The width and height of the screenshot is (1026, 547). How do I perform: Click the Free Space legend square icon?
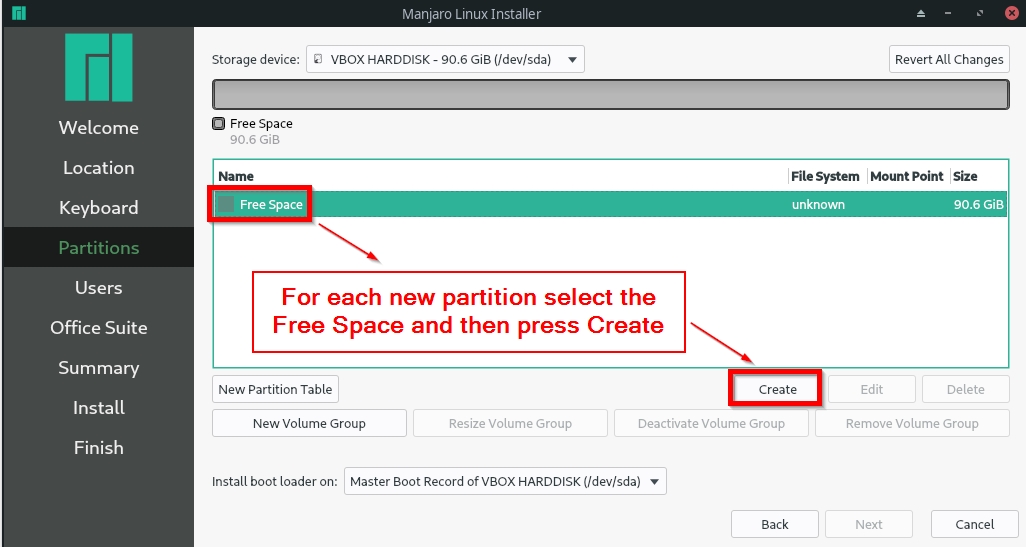[219, 123]
